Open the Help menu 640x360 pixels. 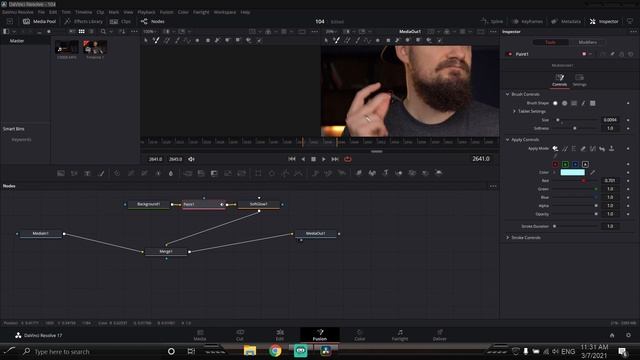(x=245, y=12)
